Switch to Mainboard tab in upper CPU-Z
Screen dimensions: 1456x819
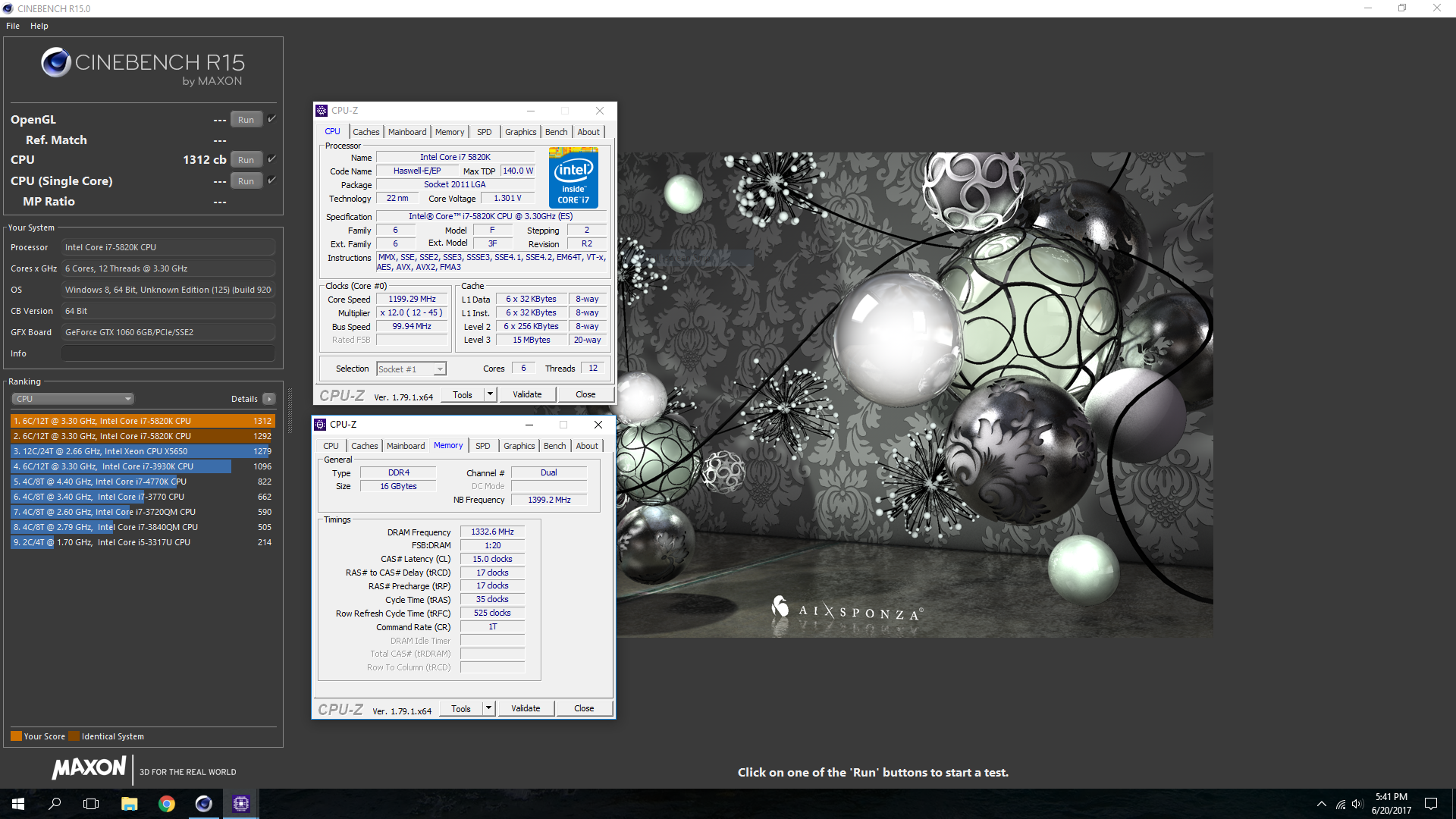pyautogui.click(x=407, y=132)
